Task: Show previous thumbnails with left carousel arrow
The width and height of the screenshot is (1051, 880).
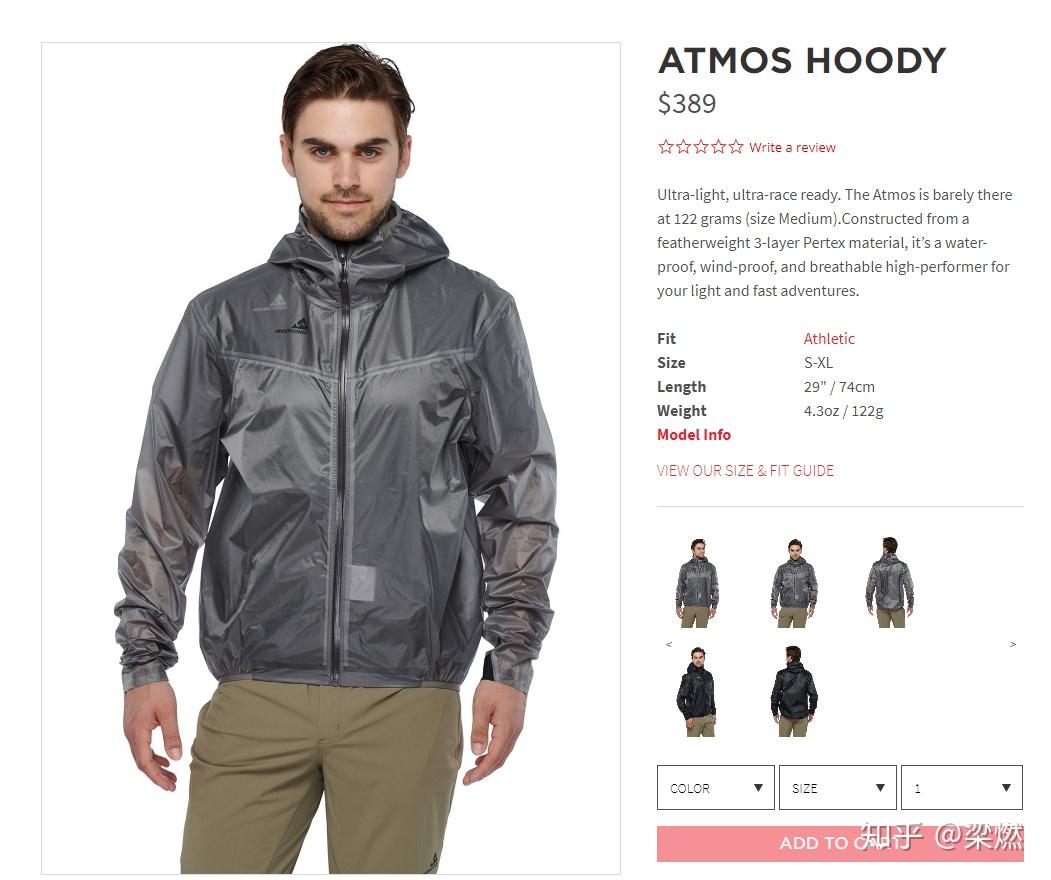Action: click(668, 644)
